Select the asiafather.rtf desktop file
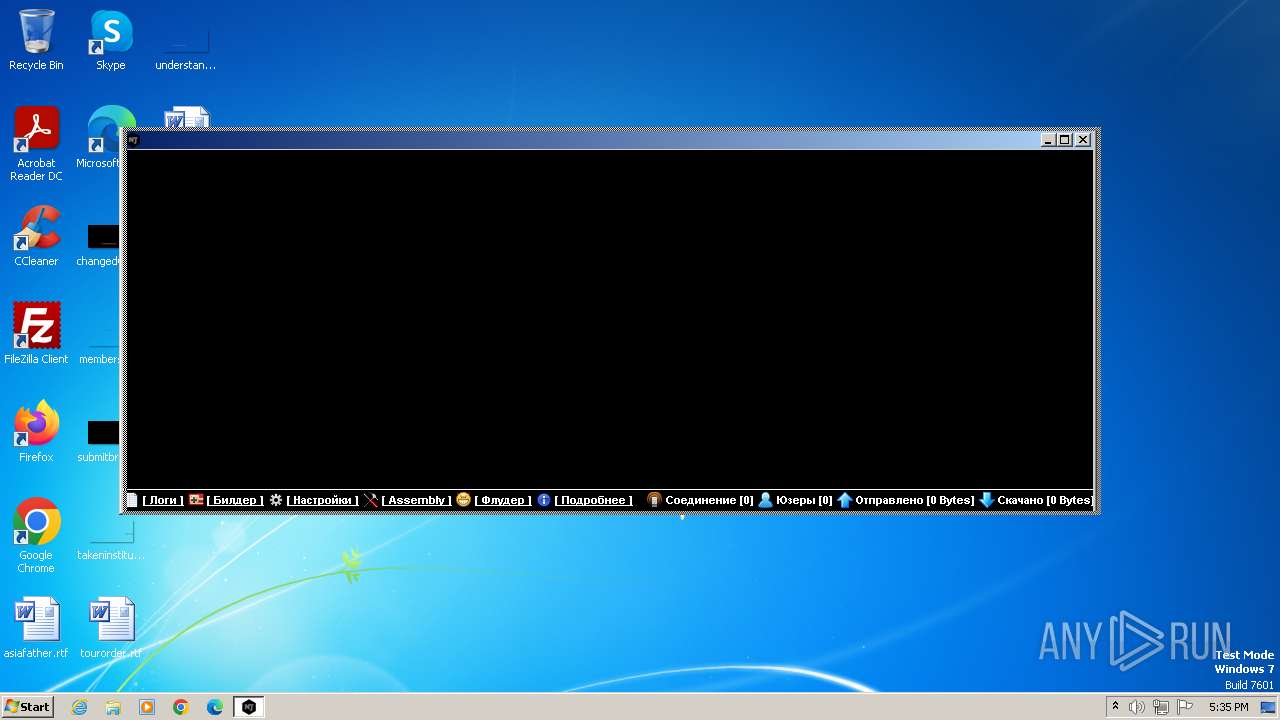The image size is (1280, 720). tap(36, 628)
